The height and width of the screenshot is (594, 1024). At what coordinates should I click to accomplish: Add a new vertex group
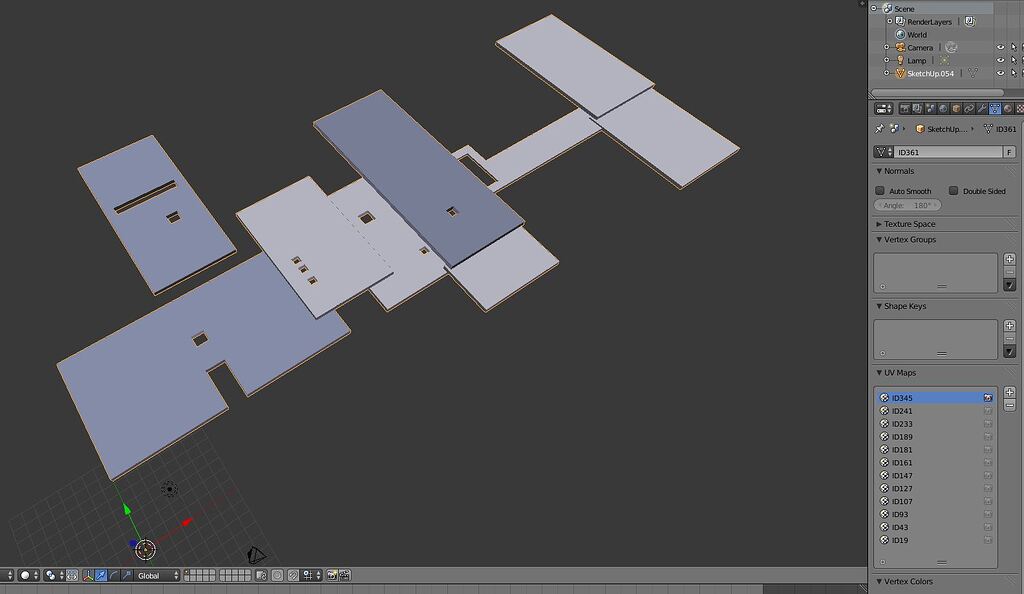click(x=1010, y=259)
